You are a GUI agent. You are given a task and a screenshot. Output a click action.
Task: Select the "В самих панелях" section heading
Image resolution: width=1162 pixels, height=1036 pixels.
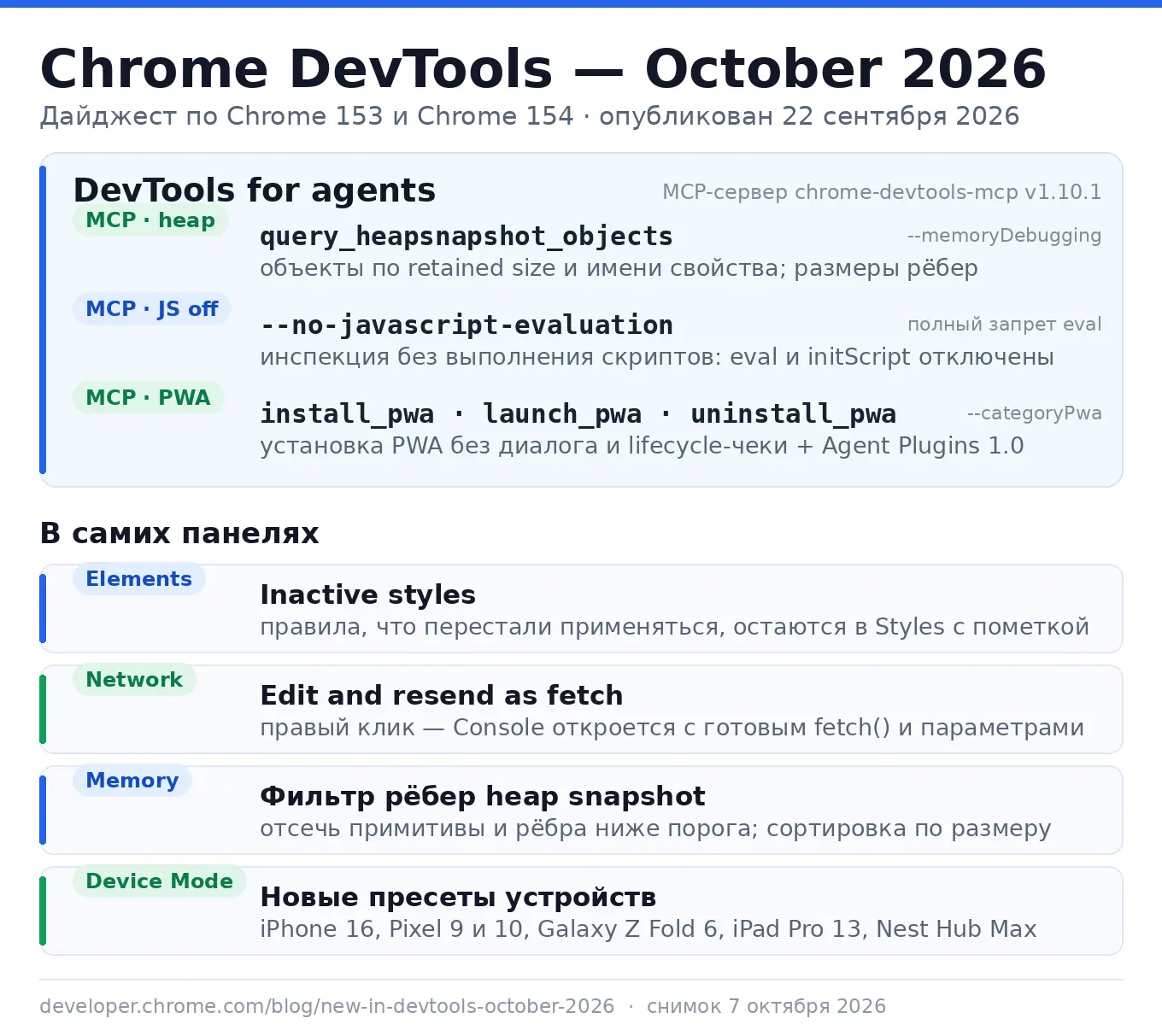[x=179, y=533]
